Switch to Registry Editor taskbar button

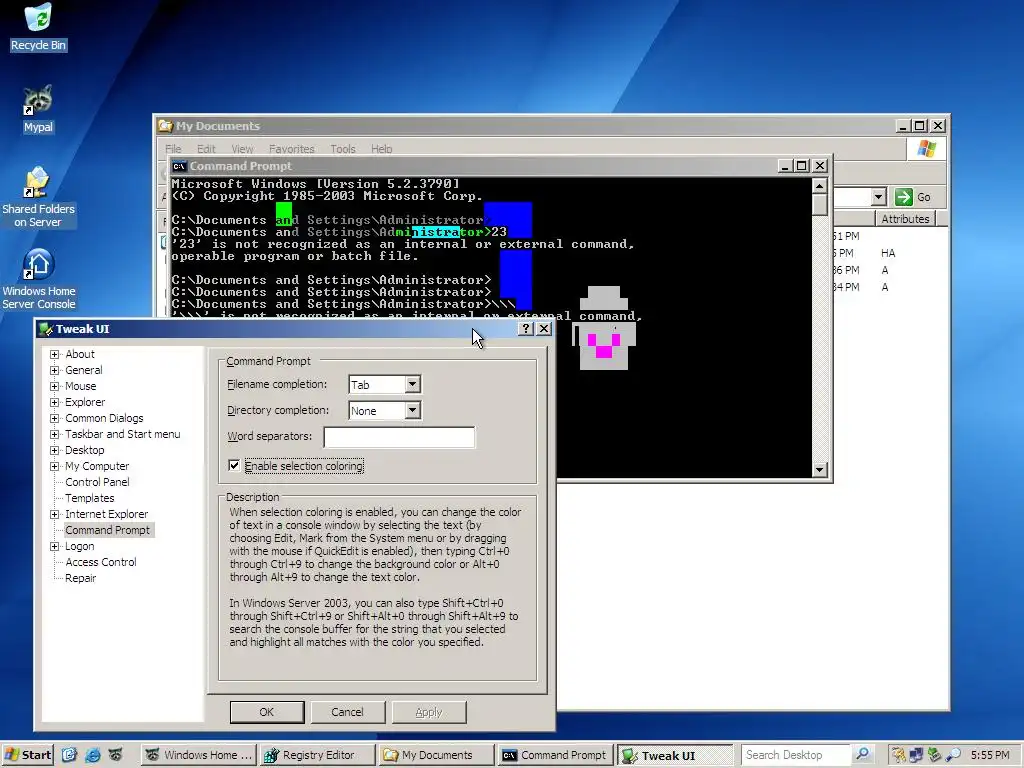click(317, 755)
